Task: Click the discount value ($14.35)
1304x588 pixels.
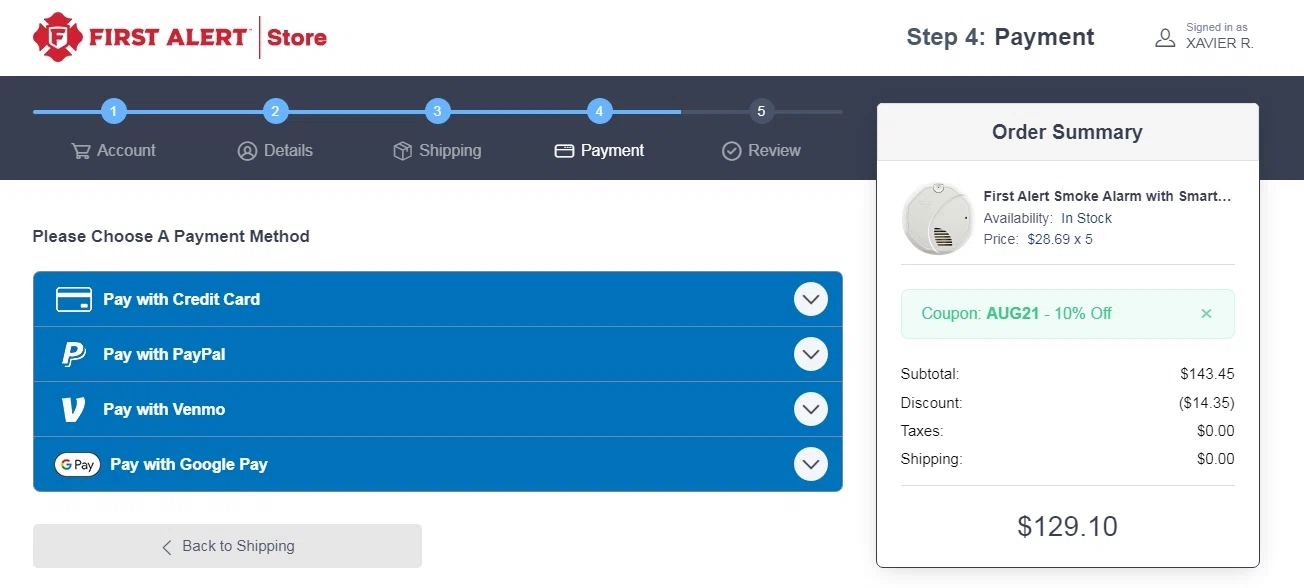Action: tap(1206, 403)
